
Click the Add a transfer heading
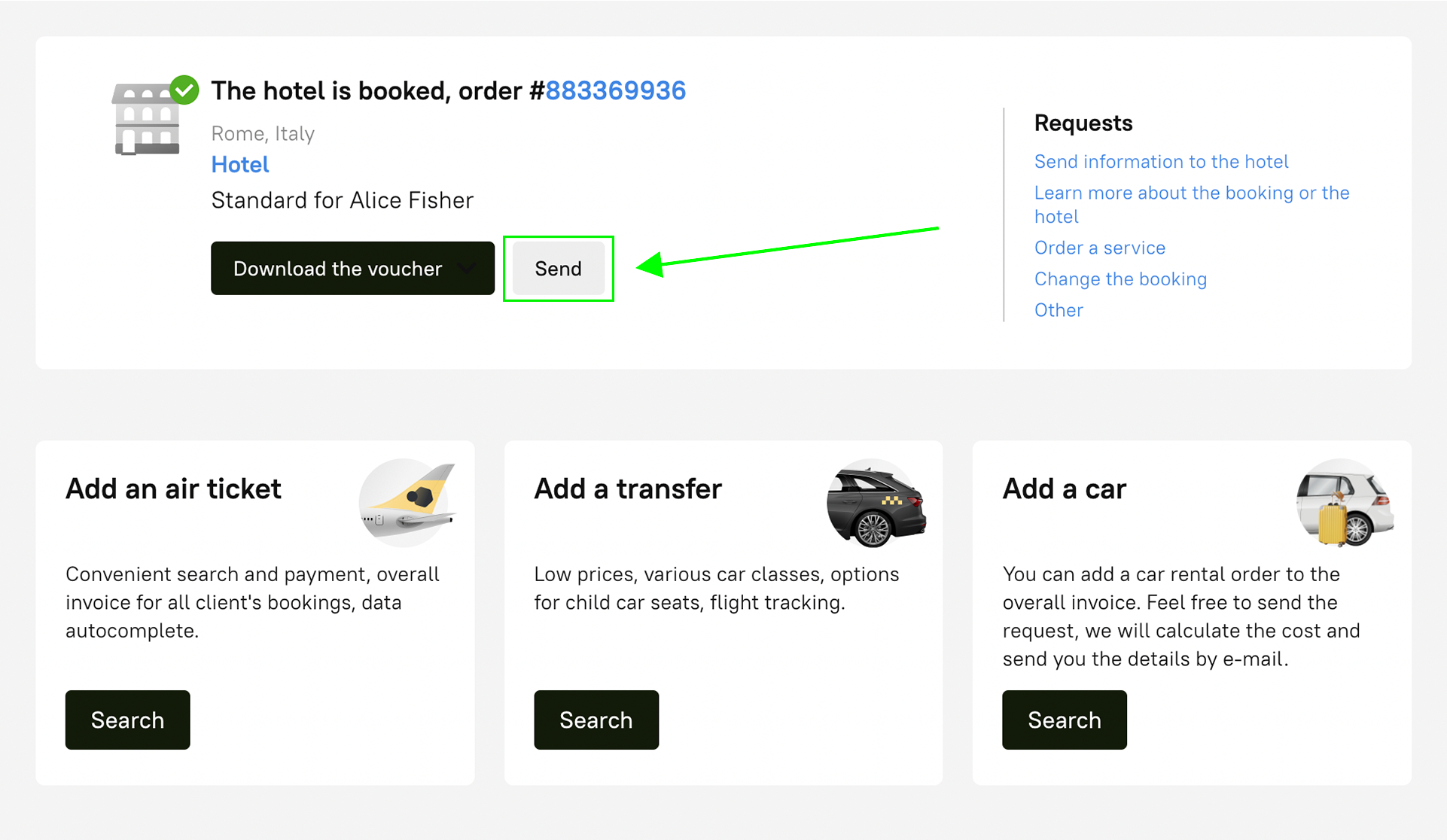627,489
